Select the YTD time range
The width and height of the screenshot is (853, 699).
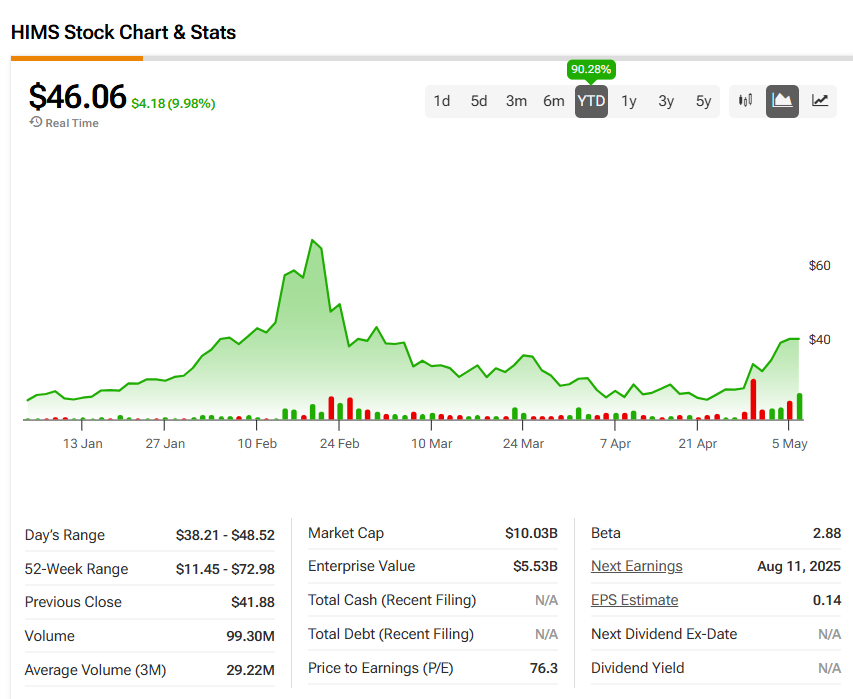[591, 101]
